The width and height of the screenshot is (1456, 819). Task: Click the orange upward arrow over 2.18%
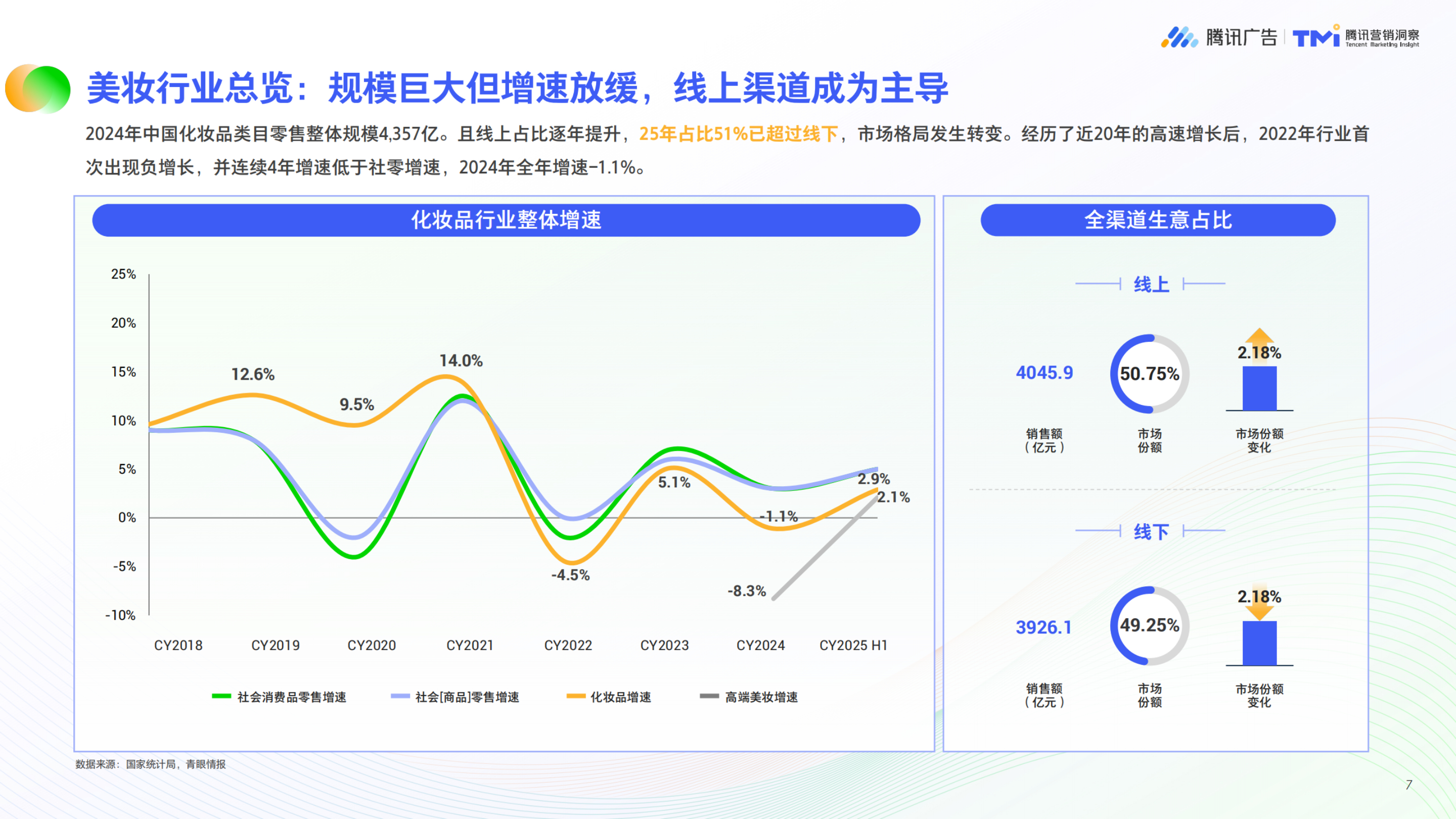pyautogui.click(x=1259, y=337)
